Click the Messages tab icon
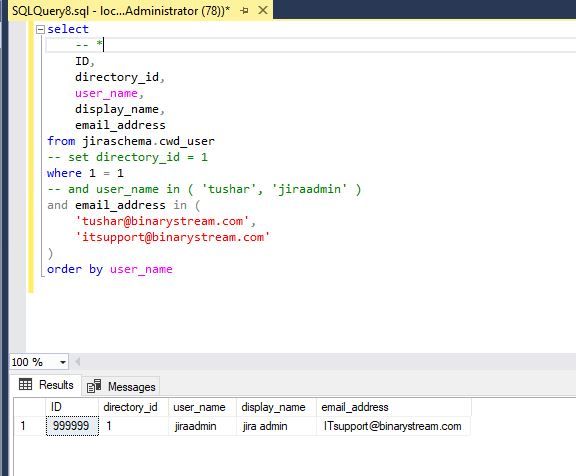Image resolution: width=576 pixels, height=476 pixels. tap(94, 386)
